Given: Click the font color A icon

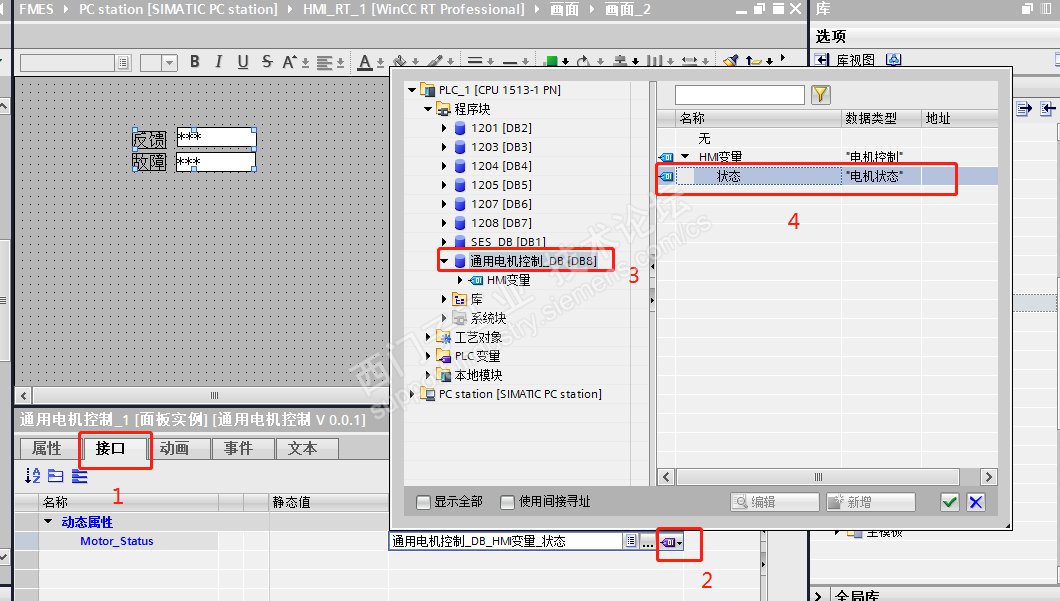Looking at the screenshot, I should click(x=365, y=62).
